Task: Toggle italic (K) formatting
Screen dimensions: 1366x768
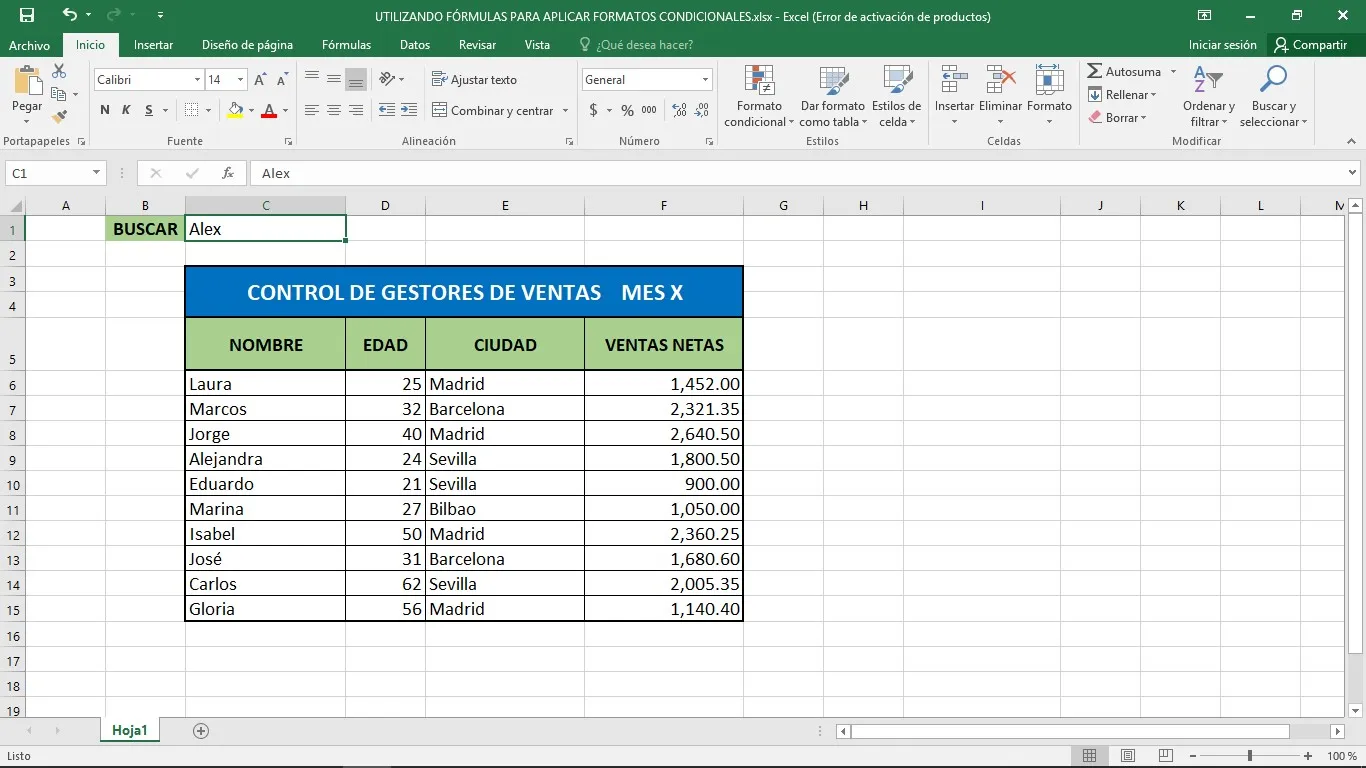Action: pos(127,111)
